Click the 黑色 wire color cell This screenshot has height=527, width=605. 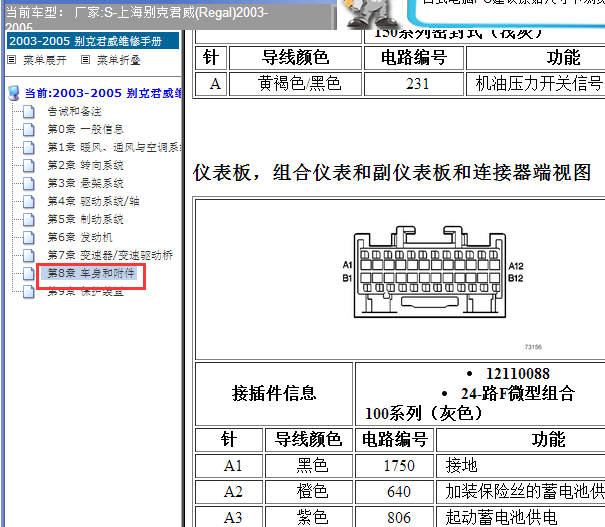pyautogui.click(x=309, y=466)
